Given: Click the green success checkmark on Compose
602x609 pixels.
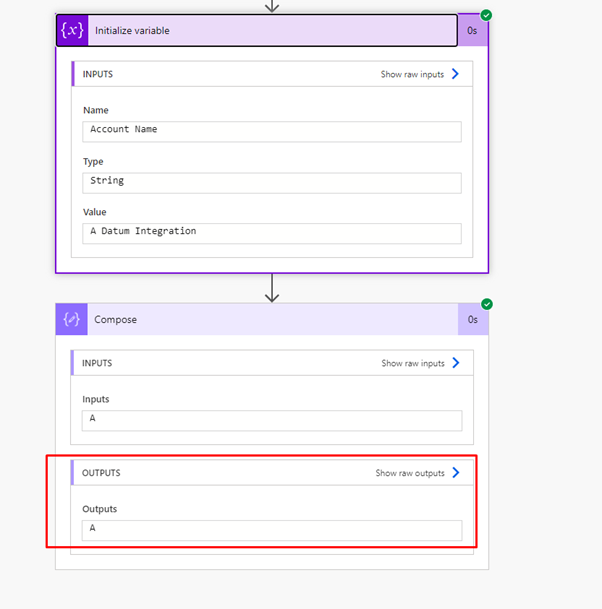Looking at the screenshot, I should click(487, 304).
